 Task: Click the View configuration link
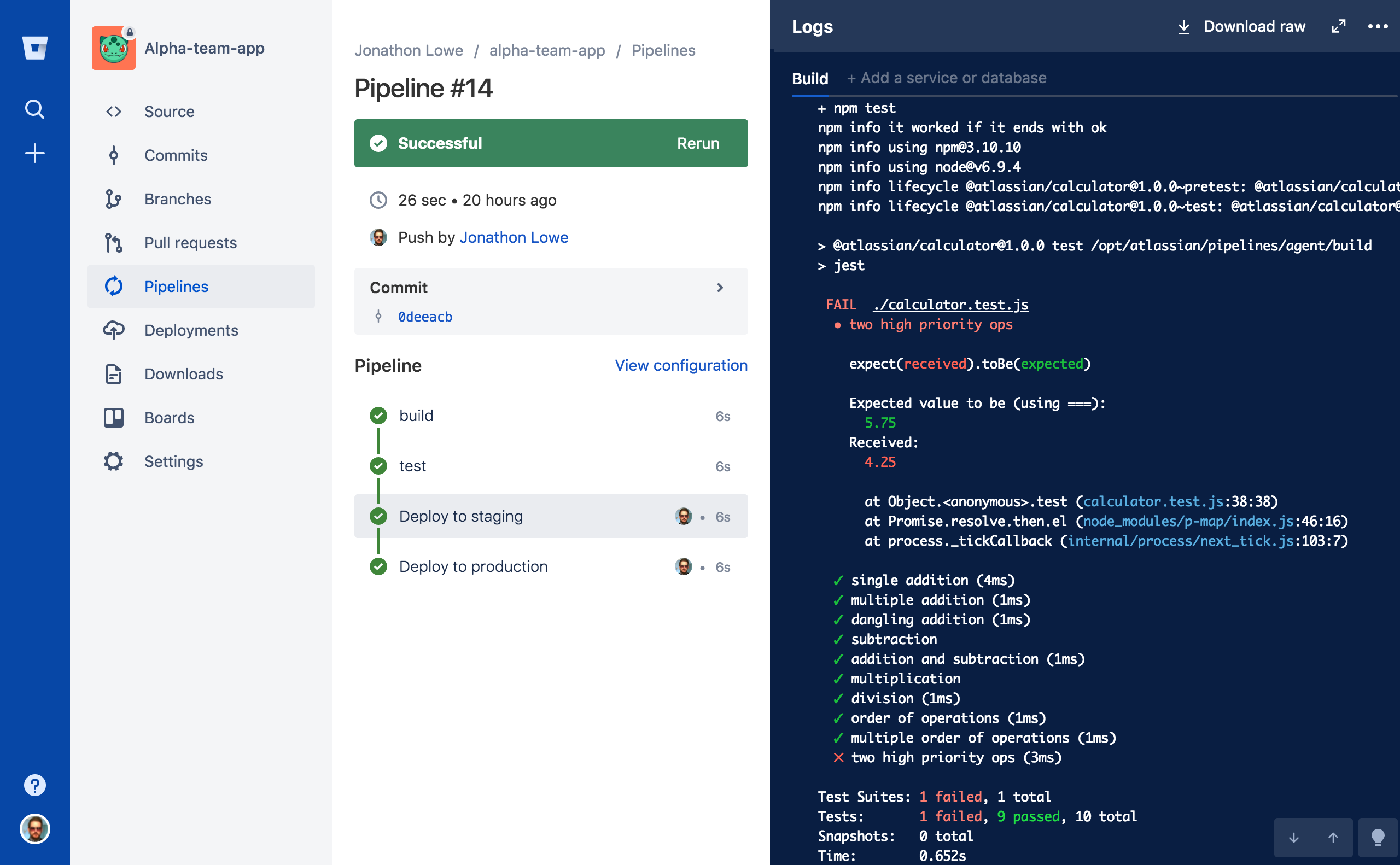[x=681, y=365]
